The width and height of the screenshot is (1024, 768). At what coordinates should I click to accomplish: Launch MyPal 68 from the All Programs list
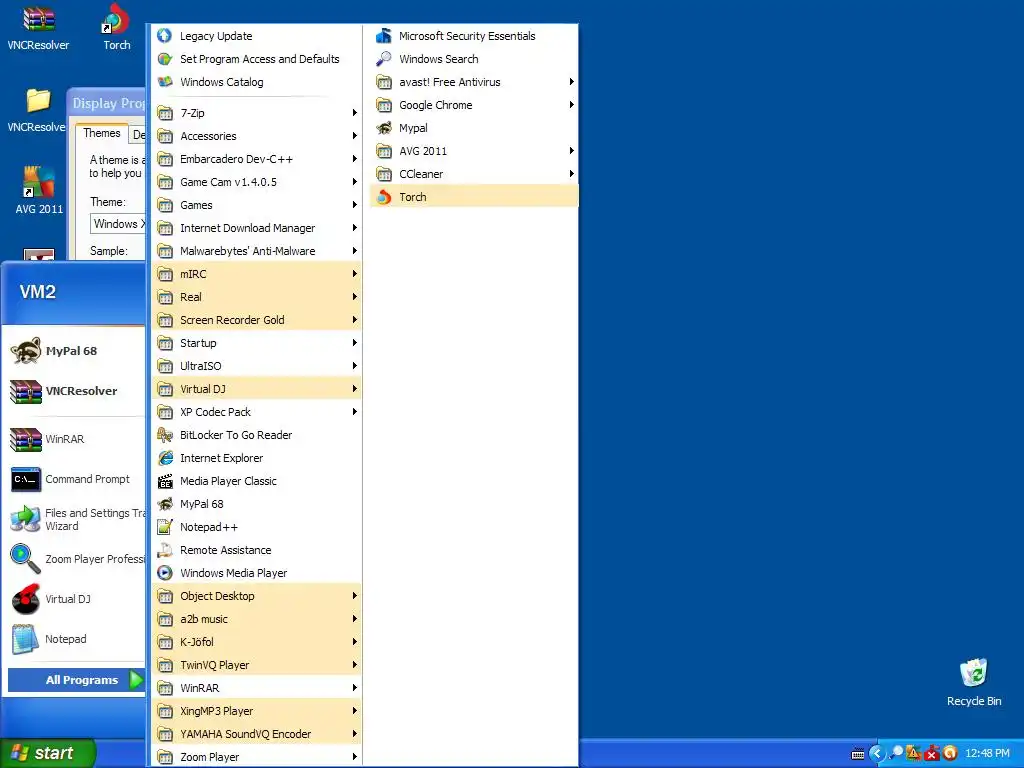click(x=256, y=504)
